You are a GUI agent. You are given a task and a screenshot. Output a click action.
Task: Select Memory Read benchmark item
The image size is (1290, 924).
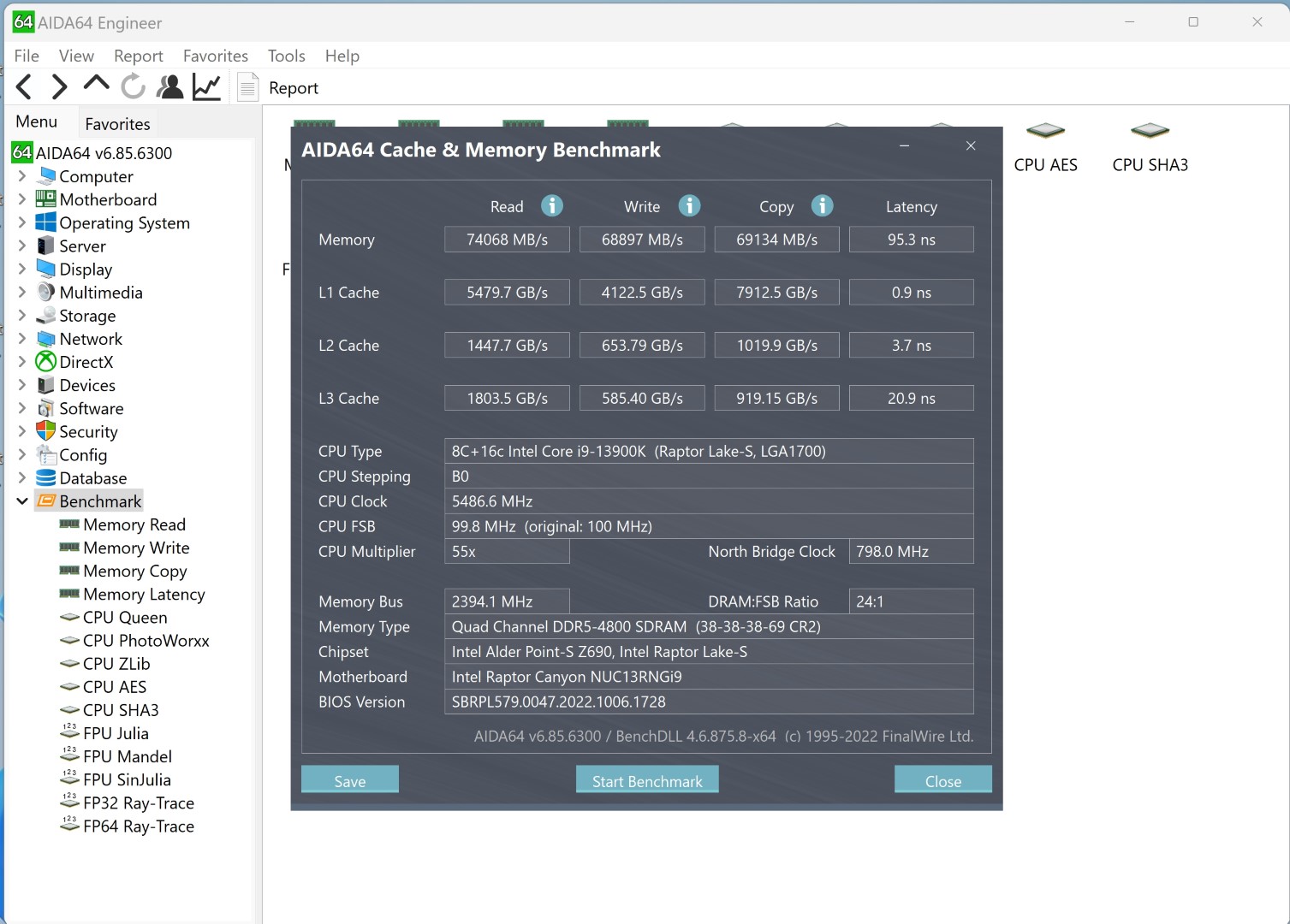[134, 524]
